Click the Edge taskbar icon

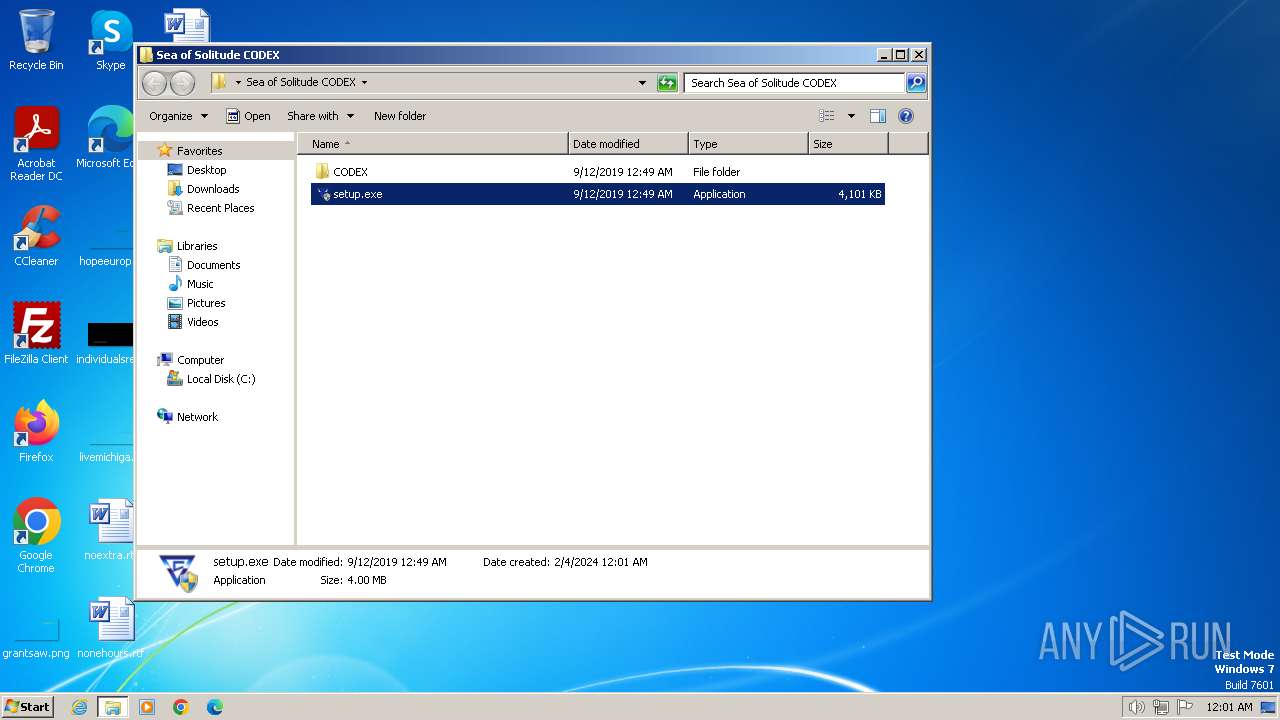click(x=215, y=707)
